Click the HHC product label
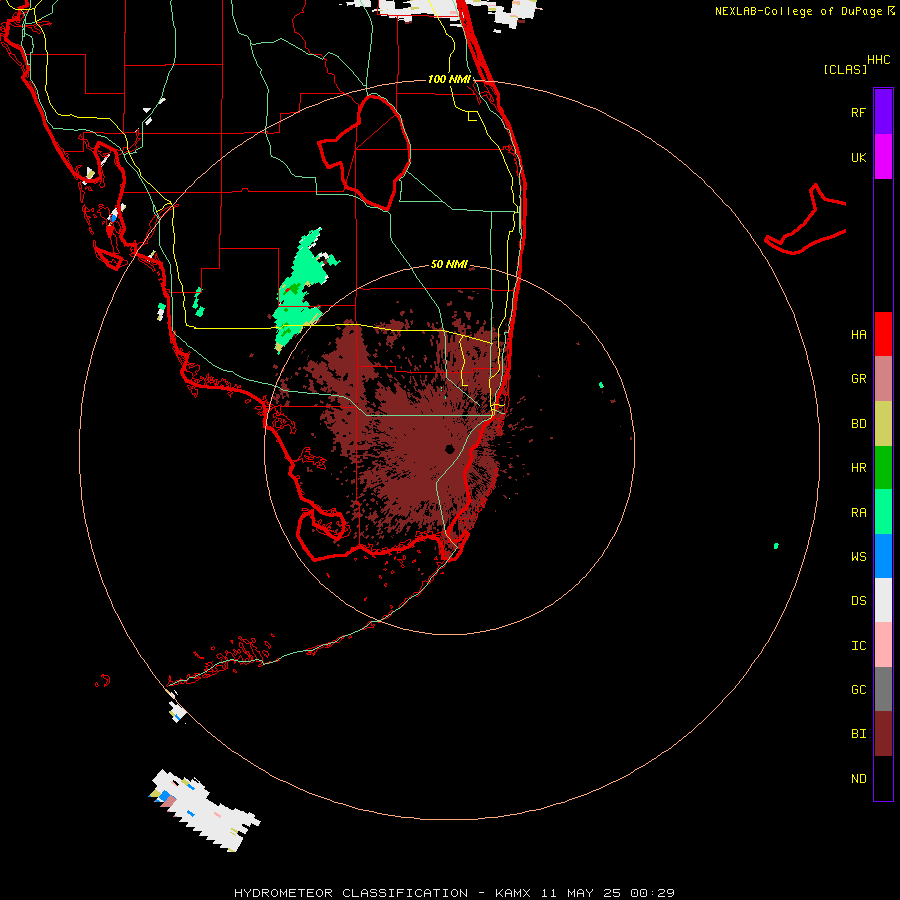The image size is (900, 900). [878, 60]
